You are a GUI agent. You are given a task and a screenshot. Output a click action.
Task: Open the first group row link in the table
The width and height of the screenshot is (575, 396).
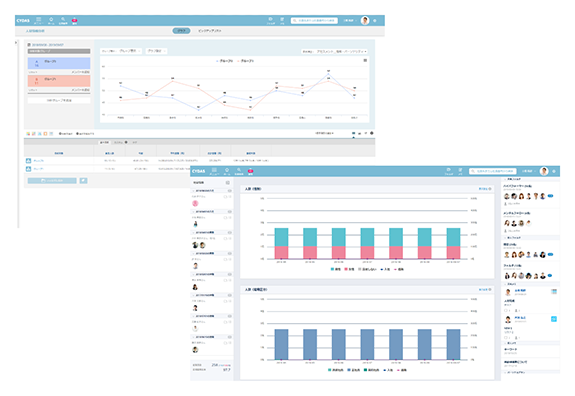point(39,161)
